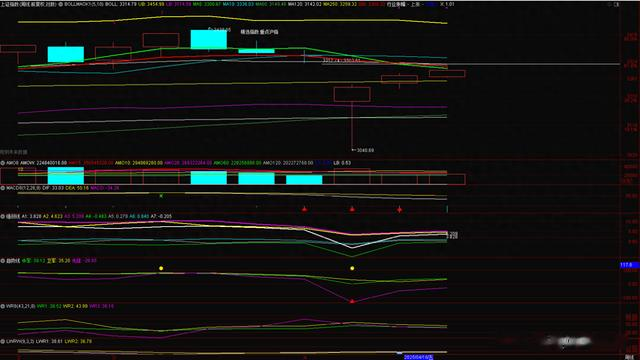Viewport: 640px width, 360px height.
Task: Select the leftmost cyan volume bar in AMO panel
Action: pyautogui.click(x=66, y=176)
